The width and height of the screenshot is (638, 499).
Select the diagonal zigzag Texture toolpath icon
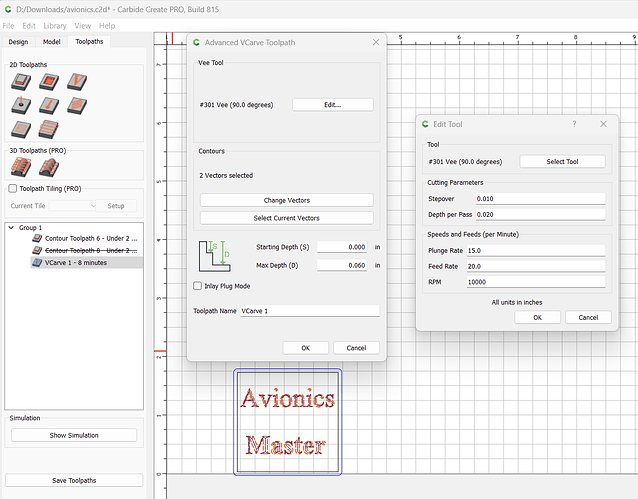pyautogui.click(x=77, y=105)
